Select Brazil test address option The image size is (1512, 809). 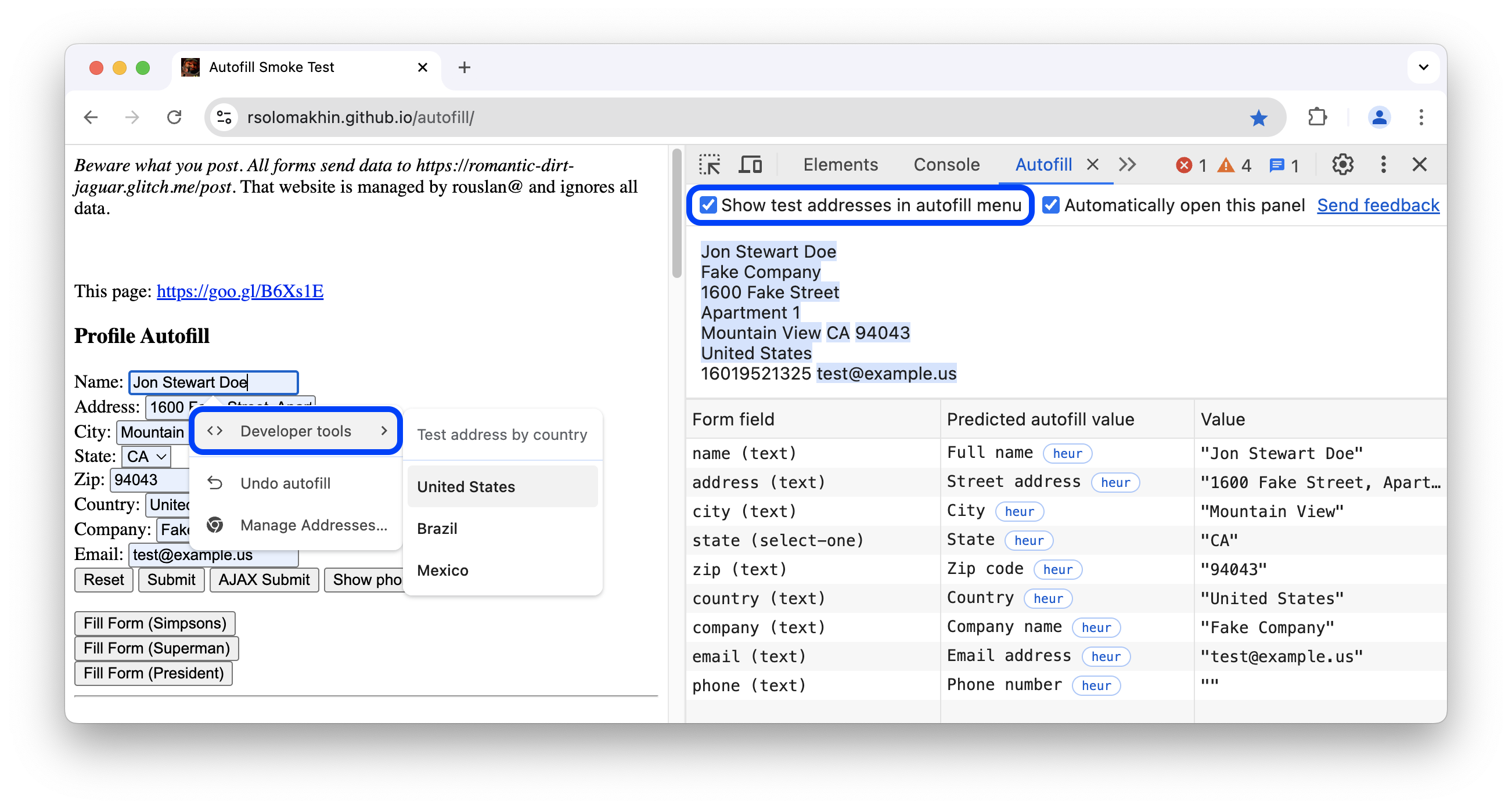click(x=437, y=528)
